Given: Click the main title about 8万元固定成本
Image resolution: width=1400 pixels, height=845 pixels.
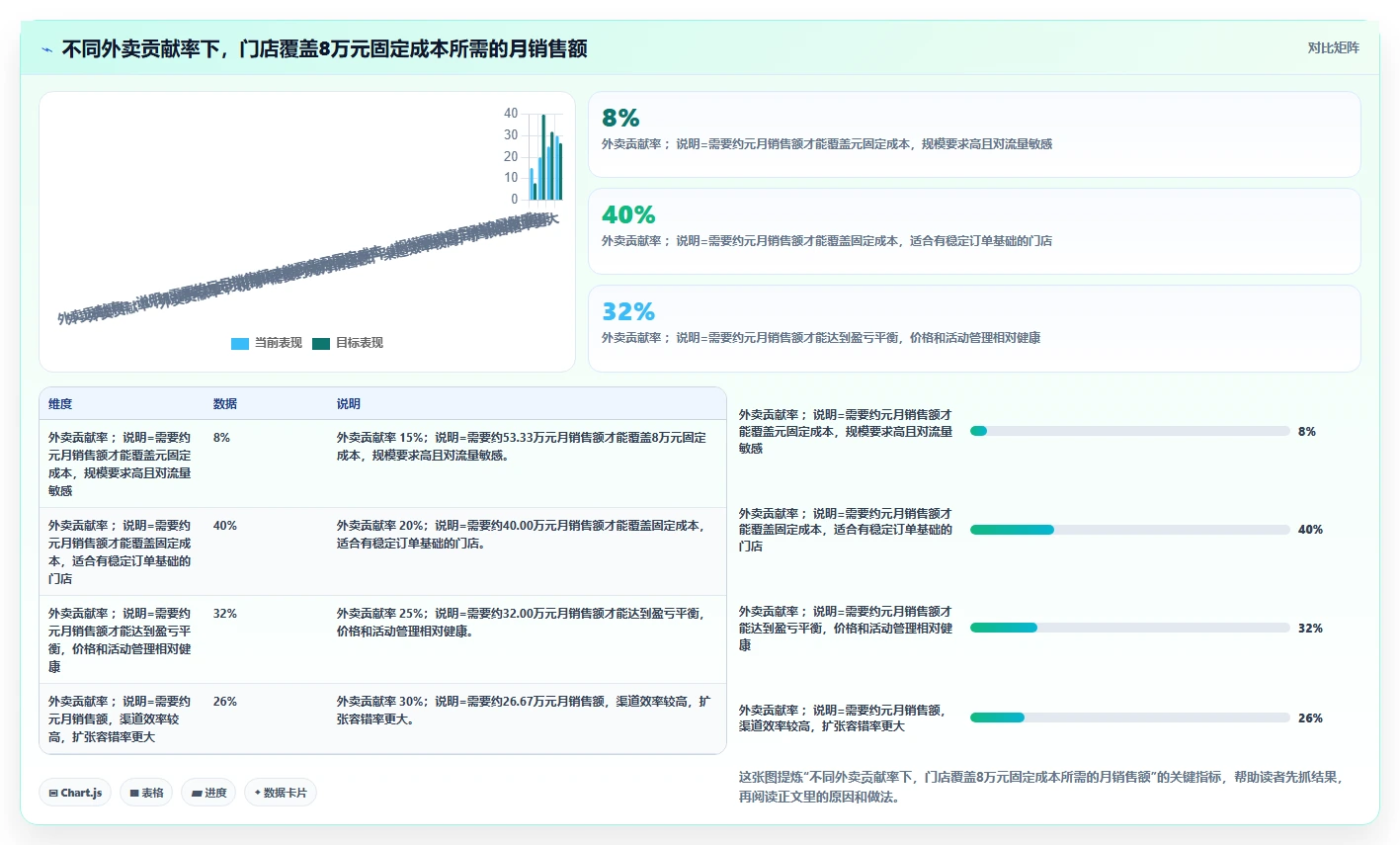Looking at the screenshot, I should [325, 49].
